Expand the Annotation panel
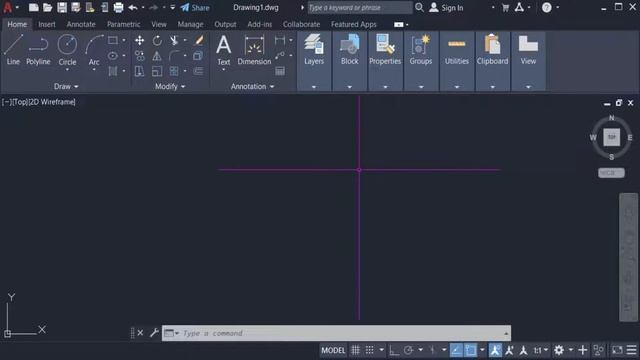The height and width of the screenshot is (360, 640). tap(252, 87)
